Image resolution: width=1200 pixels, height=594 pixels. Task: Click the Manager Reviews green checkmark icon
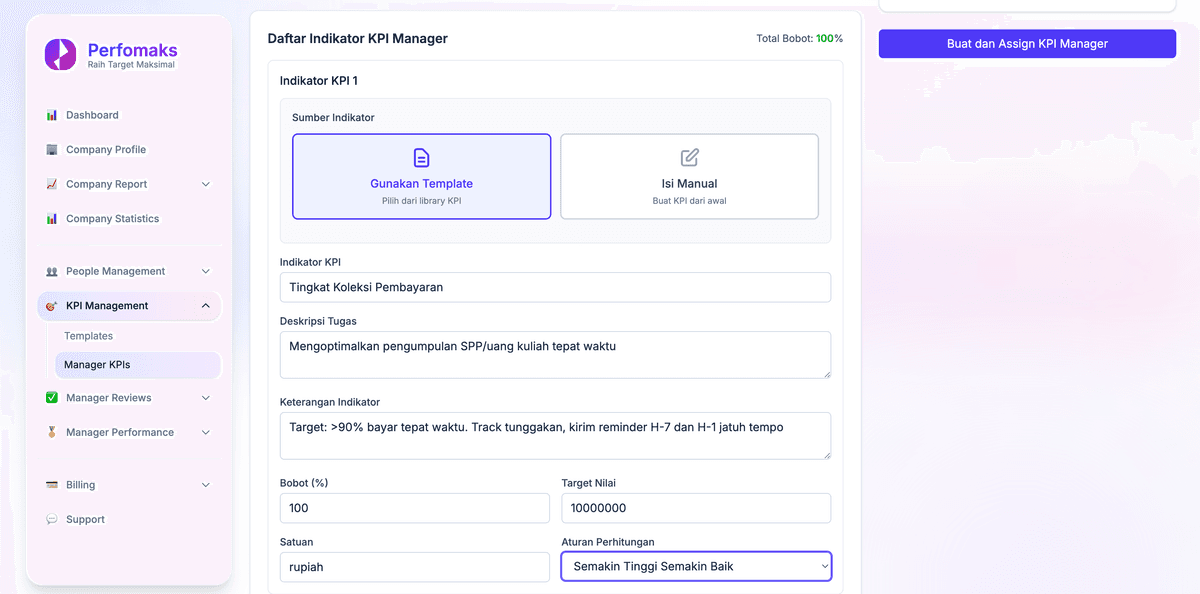pos(52,398)
